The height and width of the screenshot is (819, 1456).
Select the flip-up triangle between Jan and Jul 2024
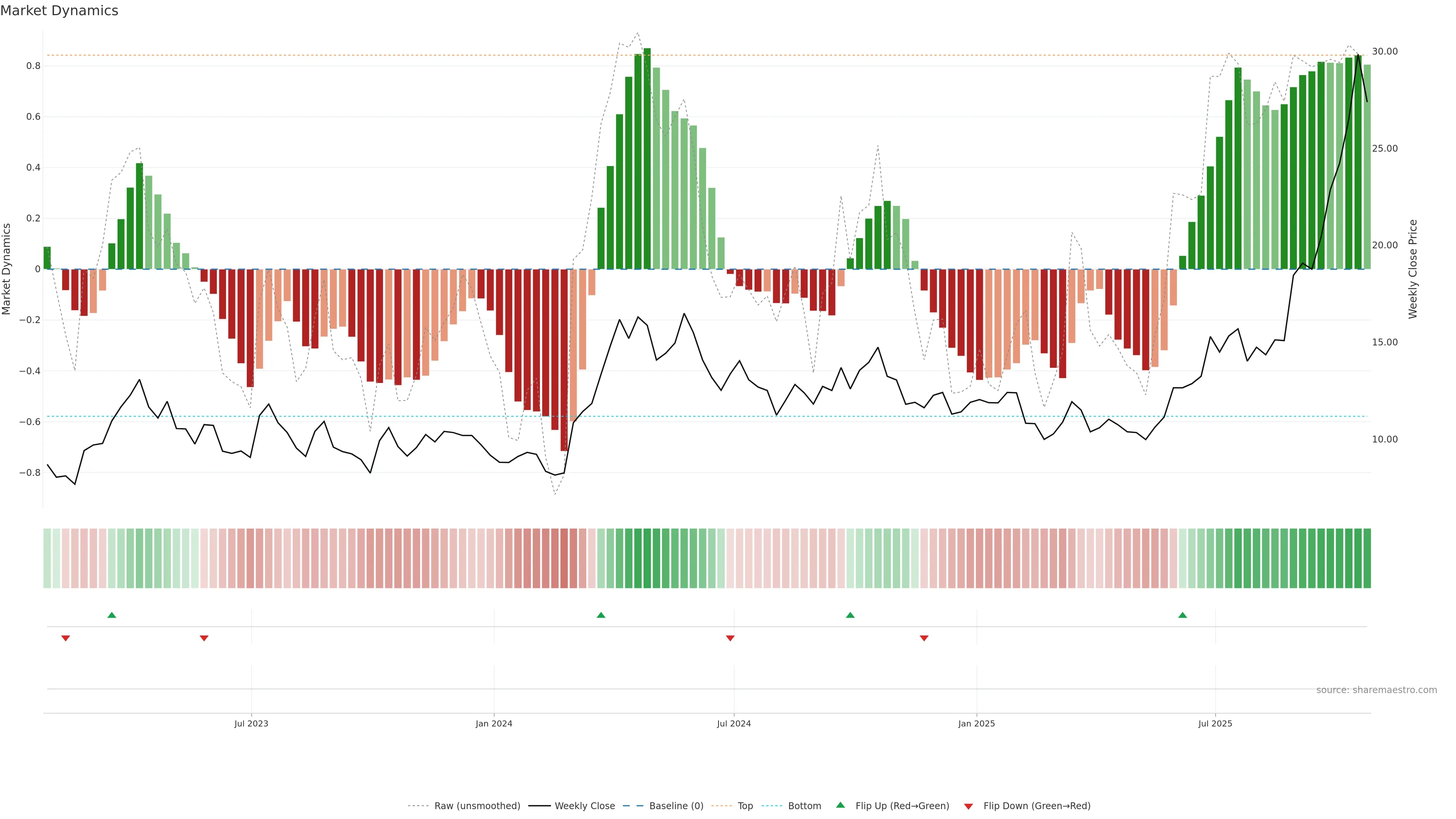[601, 615]
